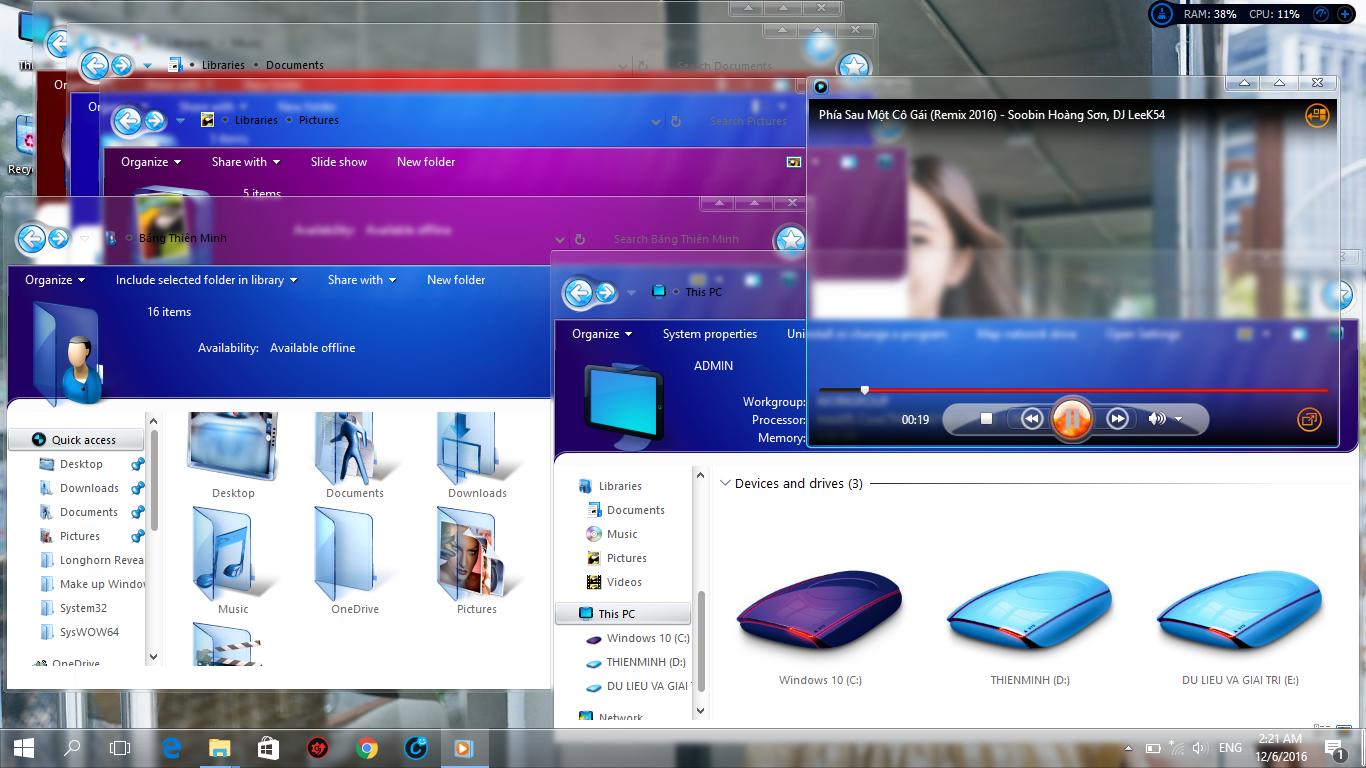The image size is (1366, 768).
Task: Open taskbar Search magnifier
Action: (72, 747)
